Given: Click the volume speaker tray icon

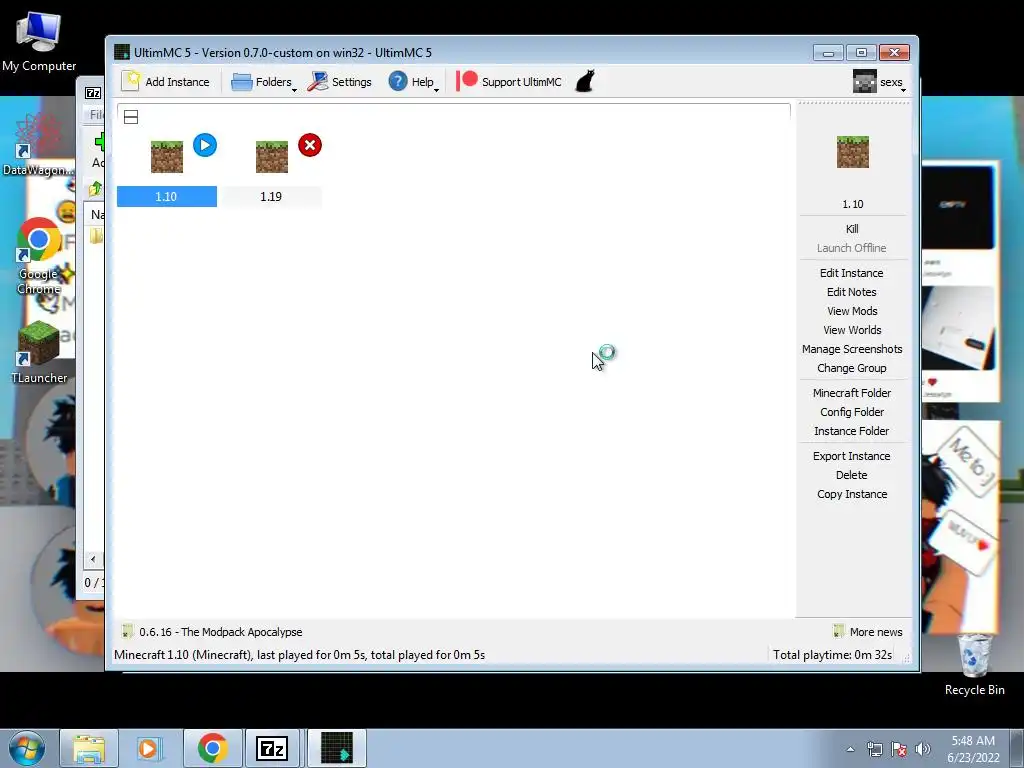Looking at the screenshot, I should tap(923, 749).
